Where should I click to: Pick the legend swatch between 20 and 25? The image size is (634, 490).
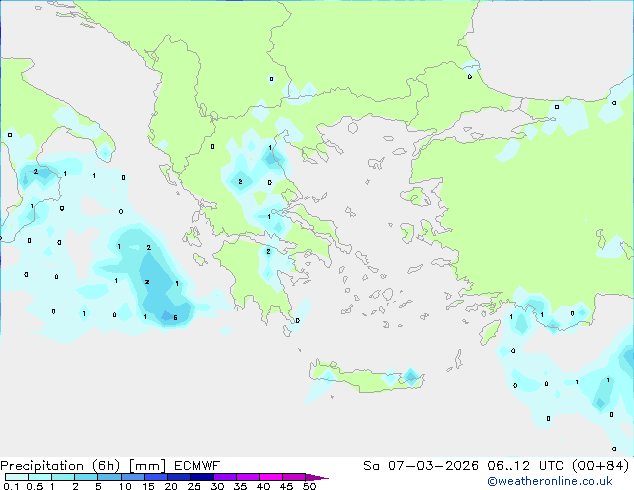178,477
